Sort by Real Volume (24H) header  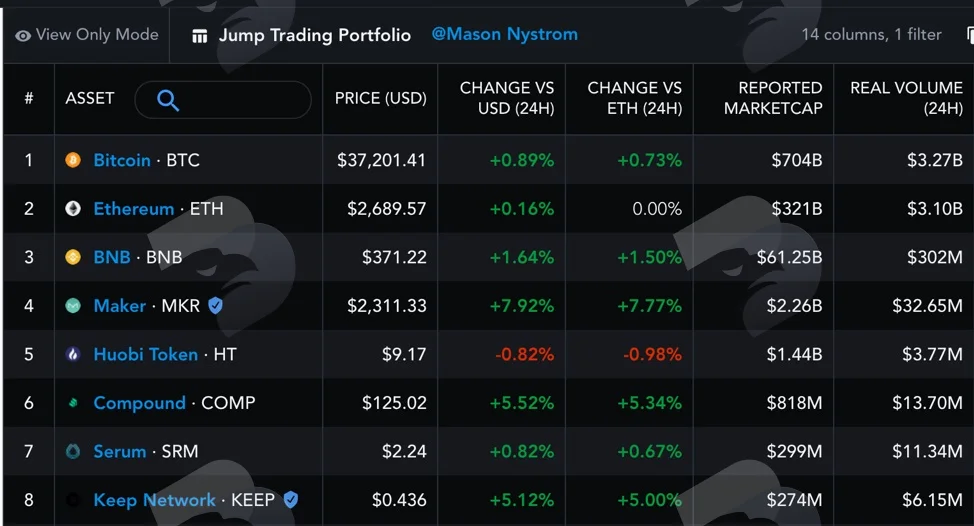point(906,98)
